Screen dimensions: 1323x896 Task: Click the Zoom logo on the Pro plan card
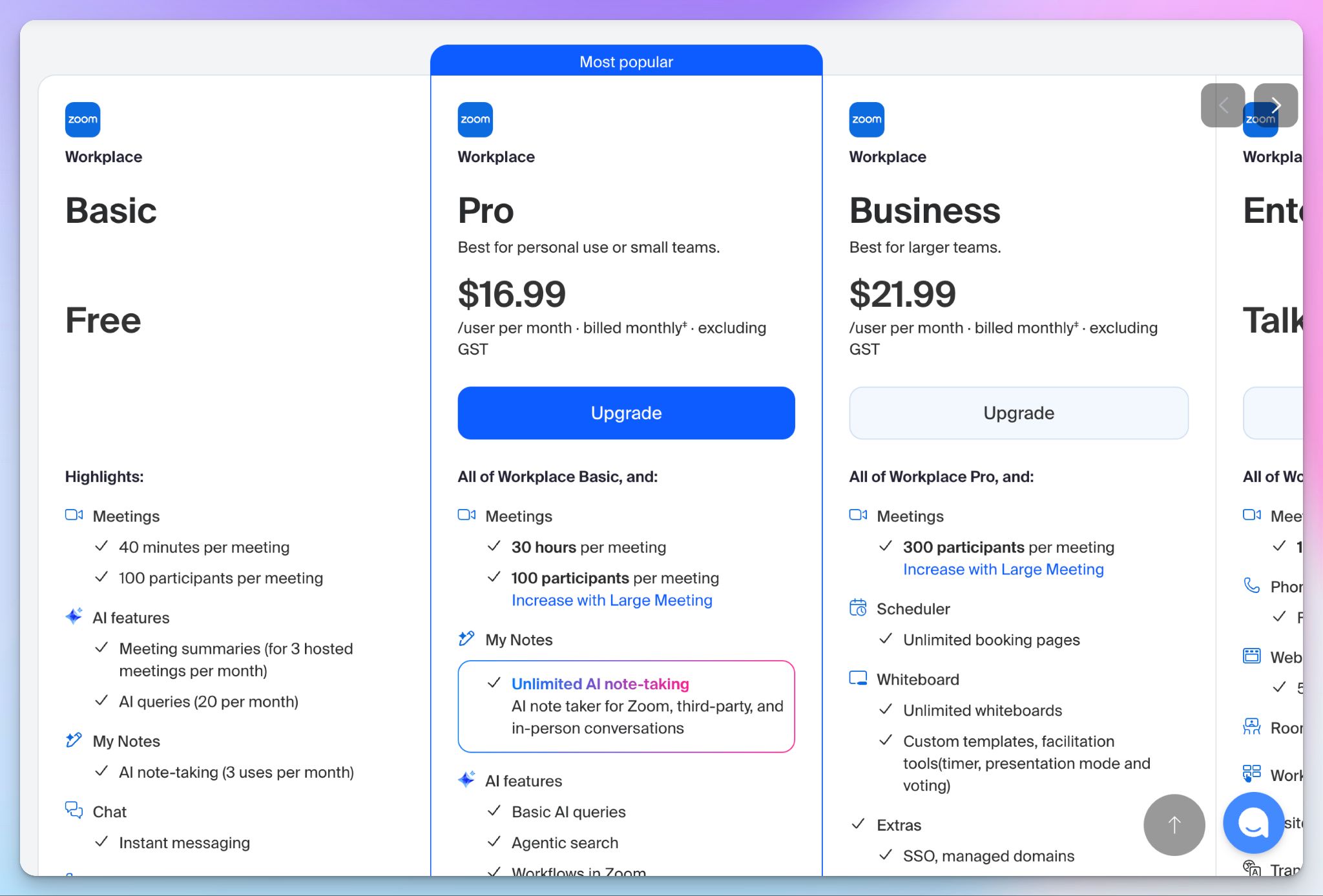pyautogui.click(x=475, y=120)
